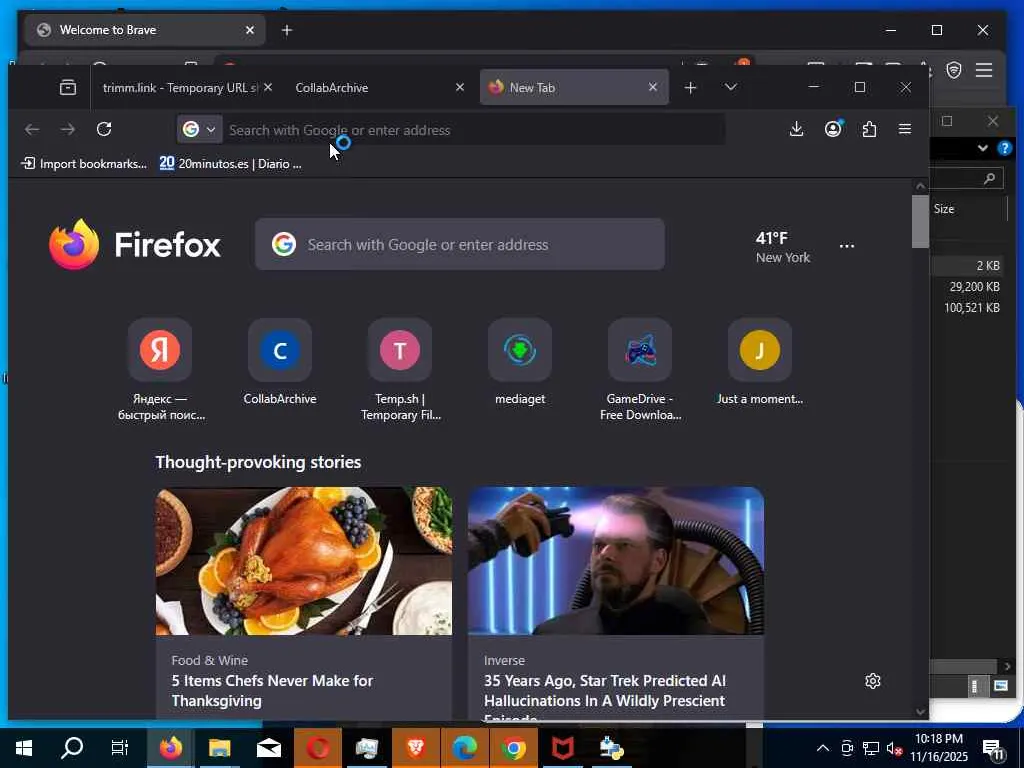Viewport: 1024px width, 768px height.
Task: Open Firefox extensions puzzle icon
Action: [869, 129]
